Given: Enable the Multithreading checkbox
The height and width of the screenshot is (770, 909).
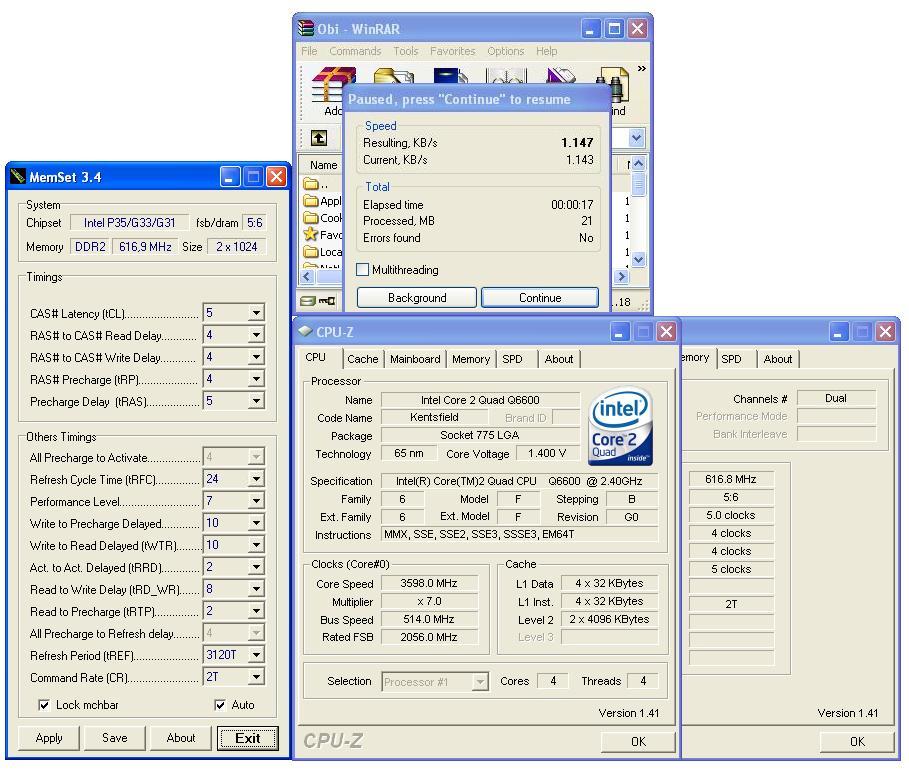Looking at the screenshot, I should [362, 270].
